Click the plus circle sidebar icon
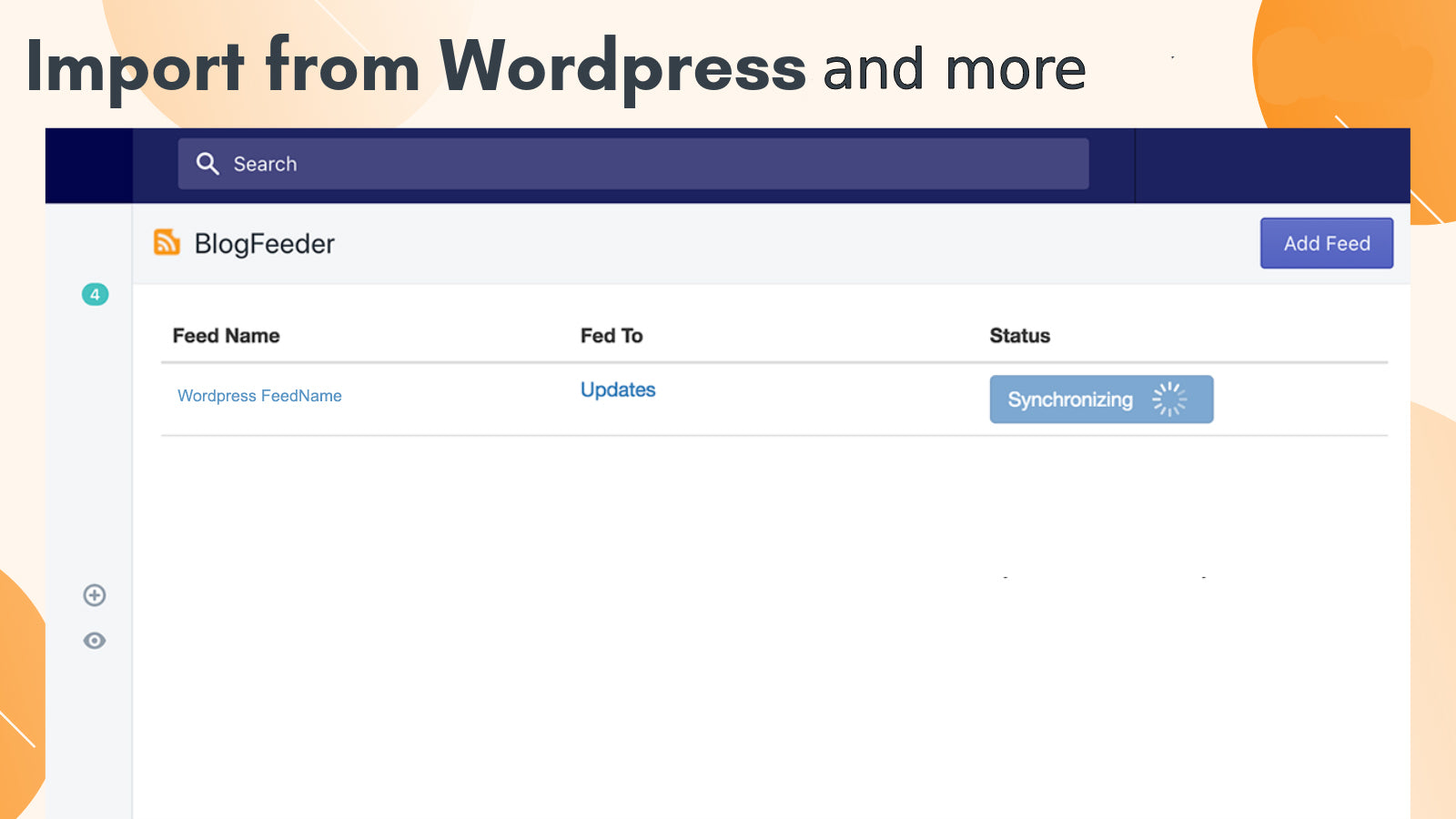The width and height of the screenshot is (1456, 819). pyautogui.click(x=95, y=595)
